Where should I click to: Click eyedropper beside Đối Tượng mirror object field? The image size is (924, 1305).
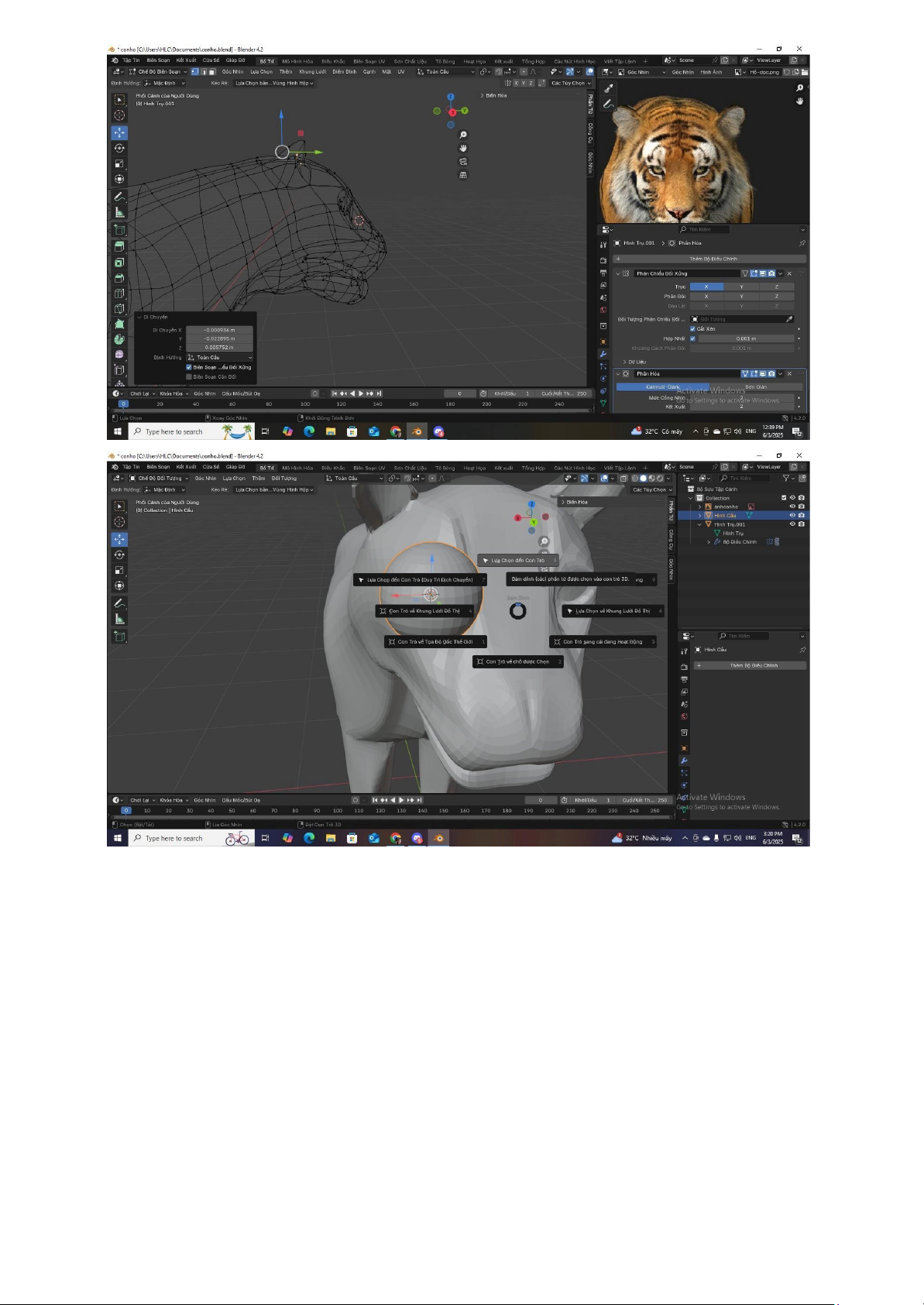[789, 319]
